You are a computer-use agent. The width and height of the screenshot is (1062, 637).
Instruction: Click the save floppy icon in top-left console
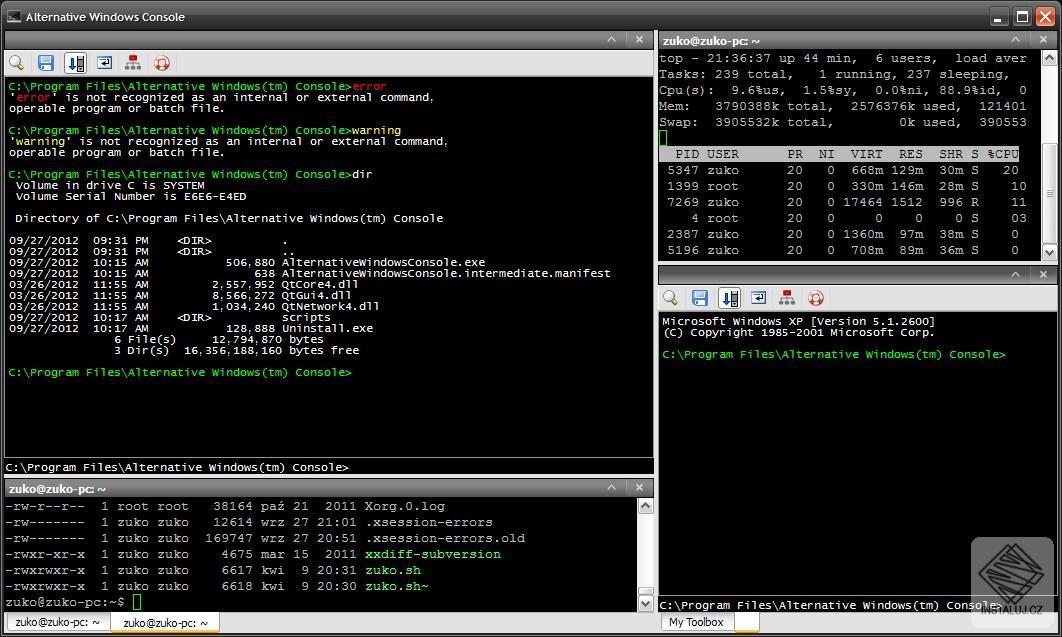coord(46,63)
